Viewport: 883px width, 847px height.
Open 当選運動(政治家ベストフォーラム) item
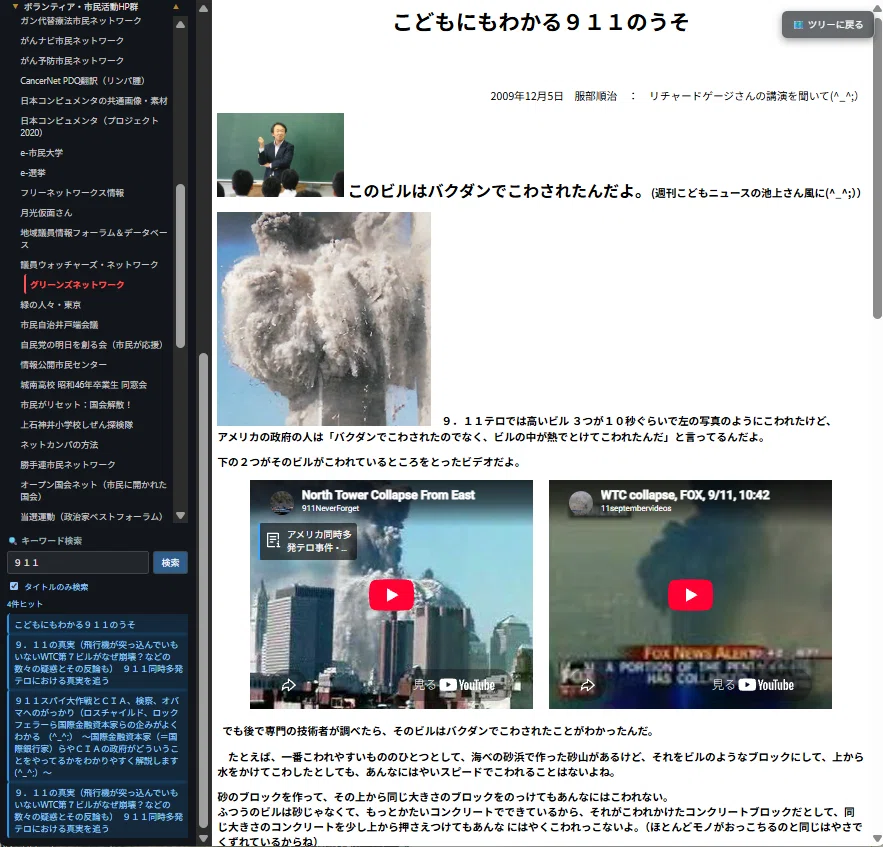click(x=91, y=516)
